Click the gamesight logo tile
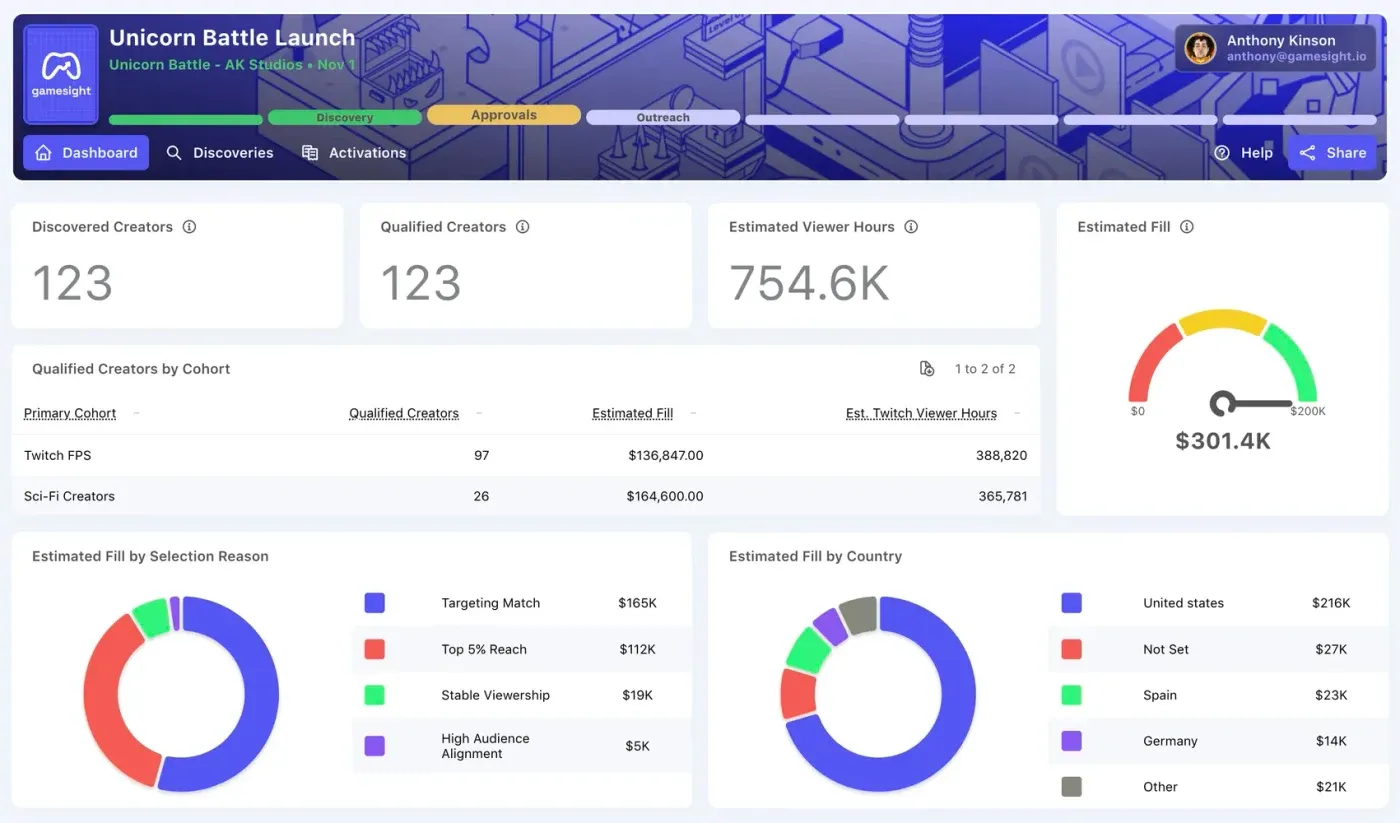 [60, 74]
